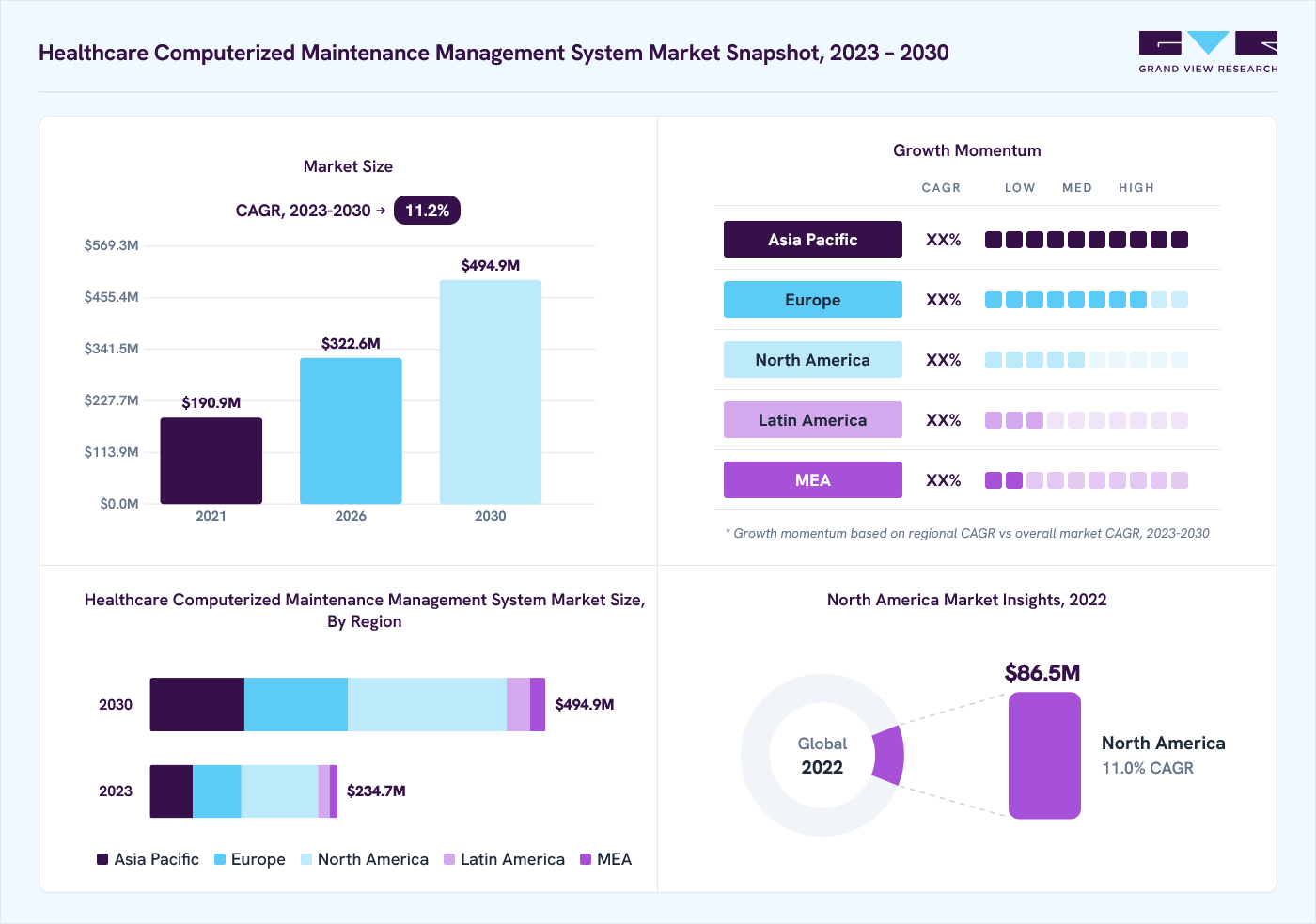The height and width of the screenshot is (924, 1316).
Task: Click the Europe segment of 2023 bar
Action: pyautogui.click(x=217, y=791)
